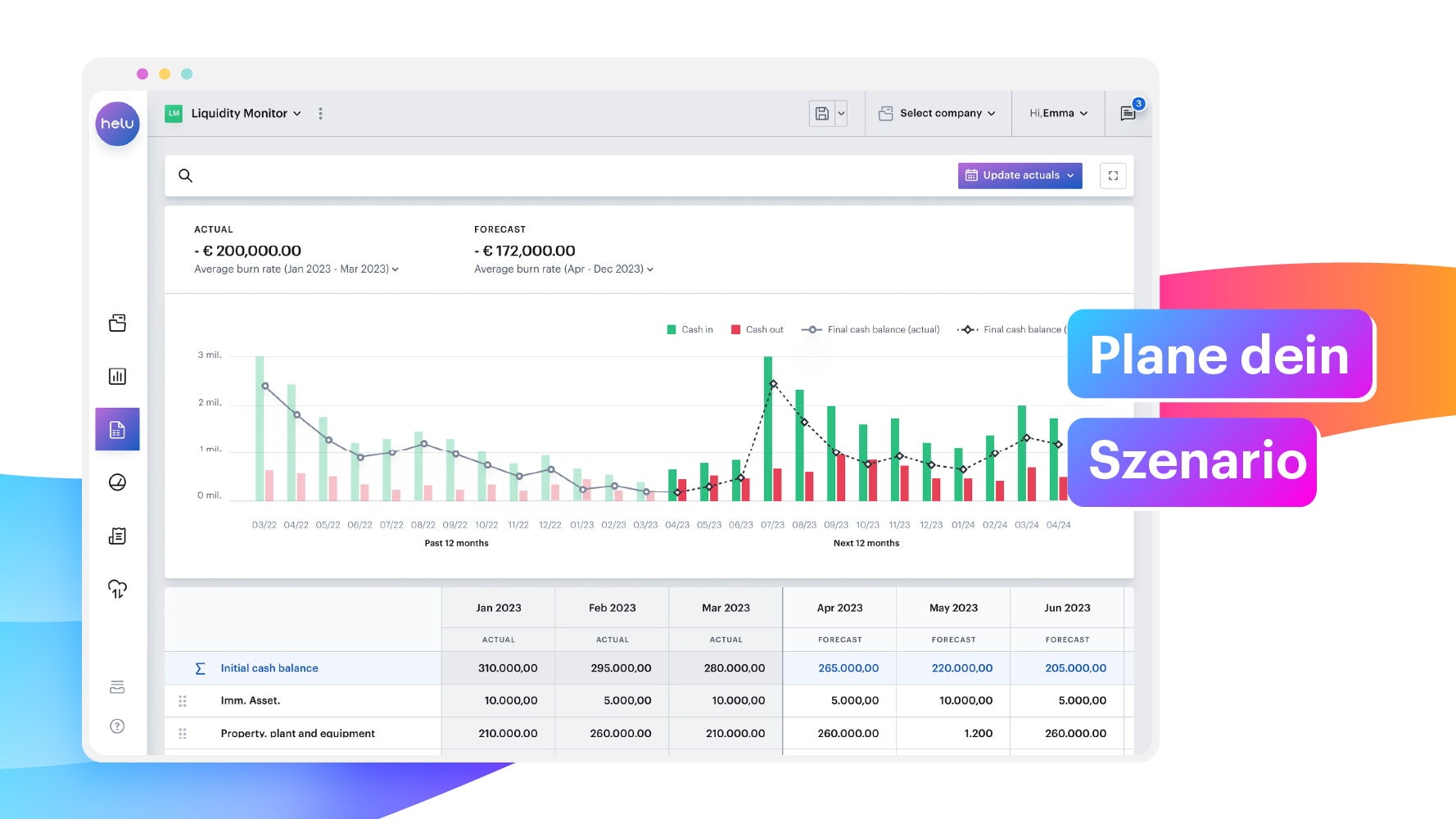Open the wallet icon in sidebar
Screen dimensions: 1456x819
pyautogui.click(x=117, y=323)
